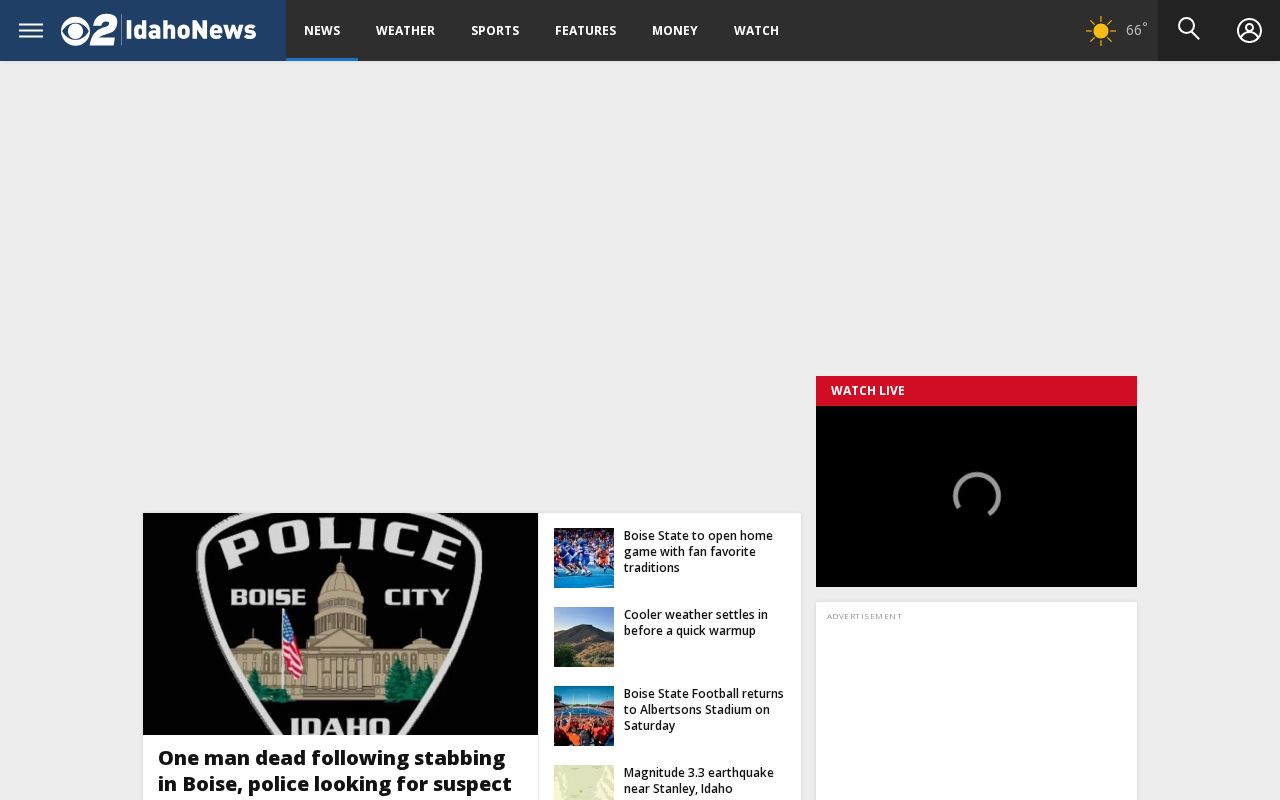Click the earthquake map thumbnail
Image resolution: width=1280 pixels, height=800 pixels.
tap(584, 783)
